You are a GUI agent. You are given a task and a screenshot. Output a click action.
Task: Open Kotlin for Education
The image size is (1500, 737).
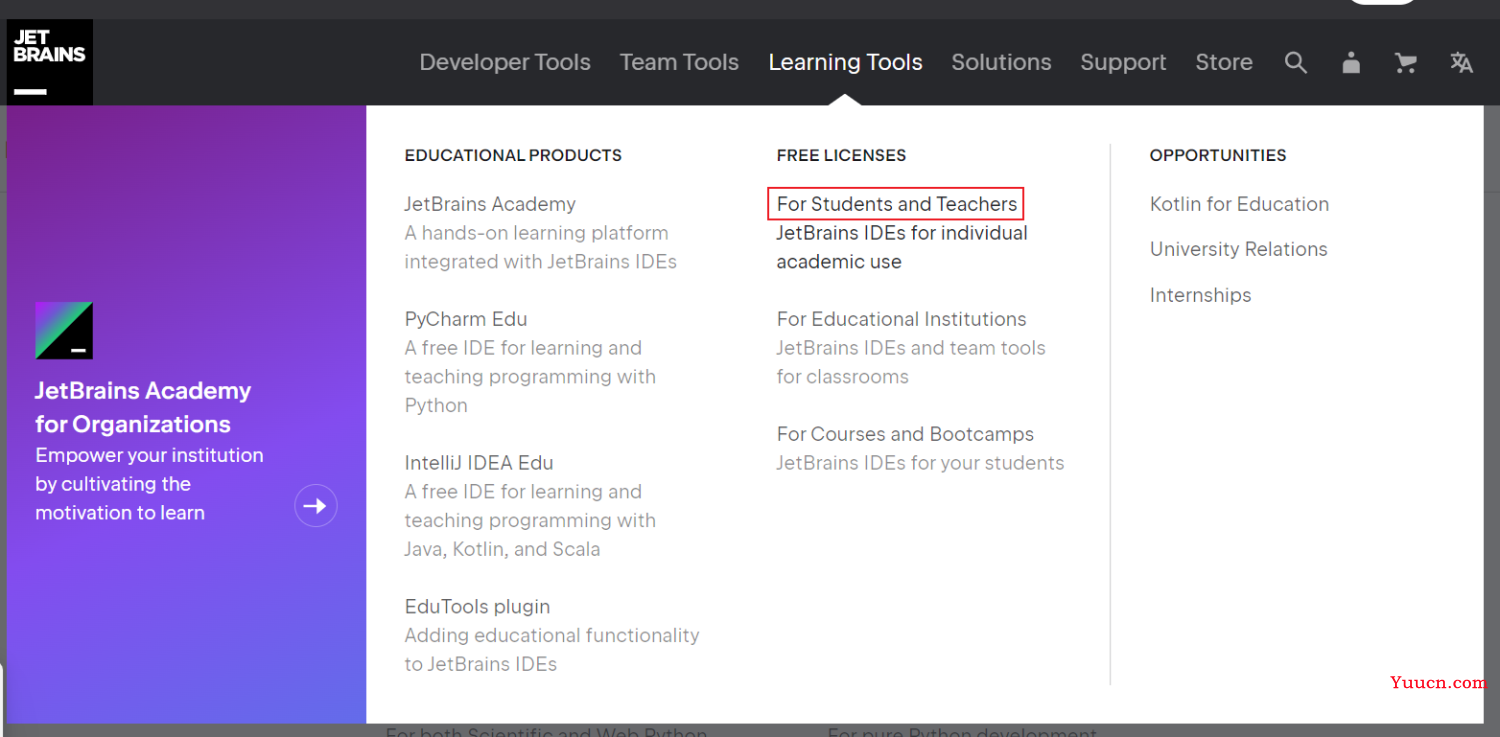(x=1239, y=204)
